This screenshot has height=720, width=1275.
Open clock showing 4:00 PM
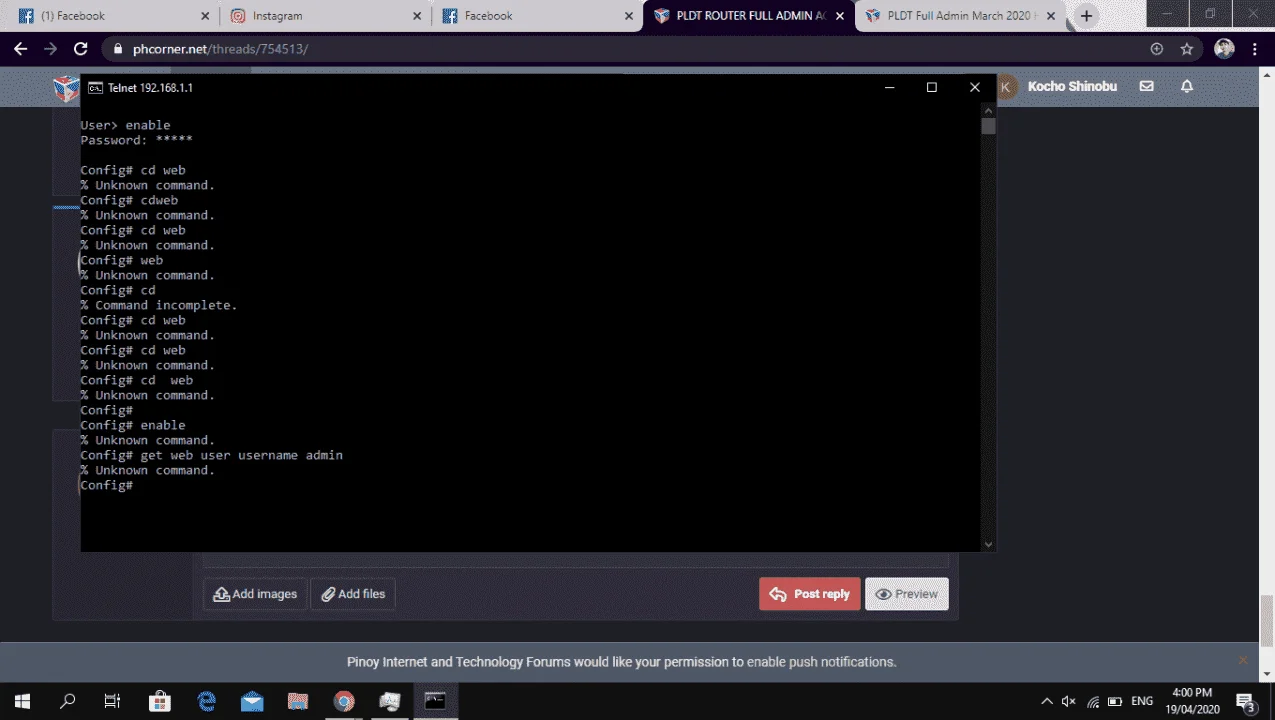pos(1192,700)
